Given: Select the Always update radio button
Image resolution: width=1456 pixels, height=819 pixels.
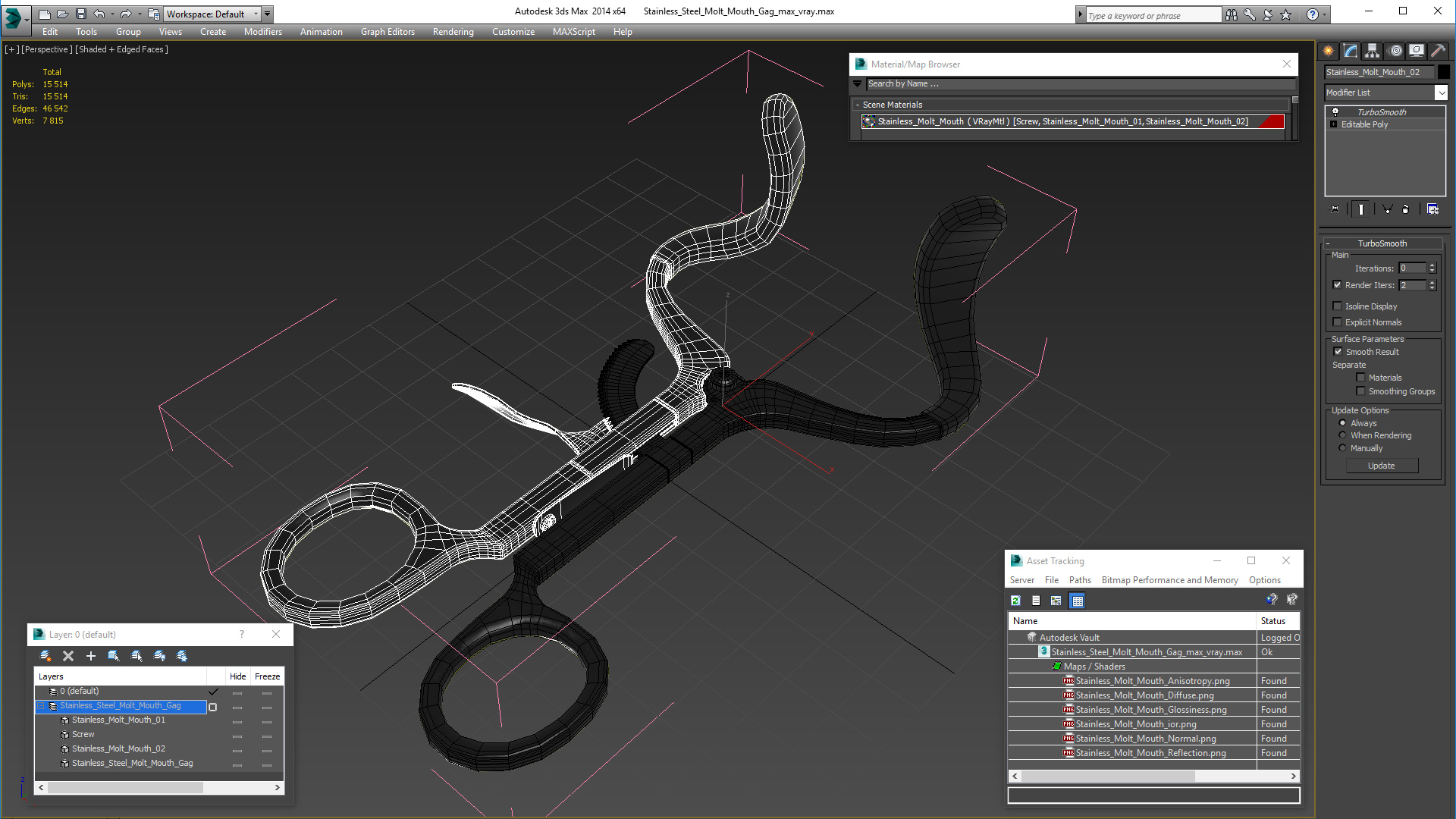Looking at the screenshot, I should pyautogui.click(x=1342, y=423).
